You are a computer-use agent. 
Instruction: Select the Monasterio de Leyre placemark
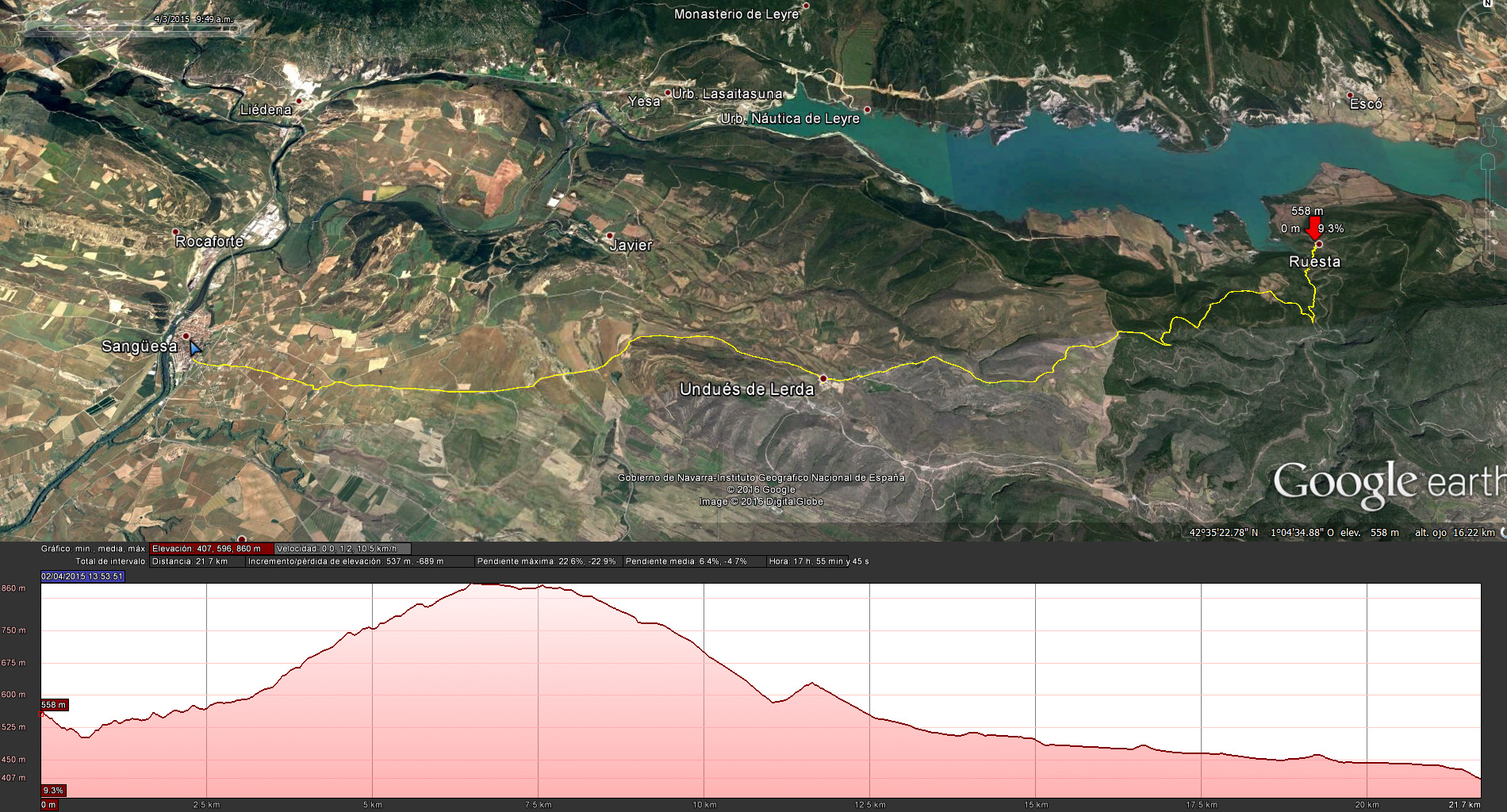806,6
